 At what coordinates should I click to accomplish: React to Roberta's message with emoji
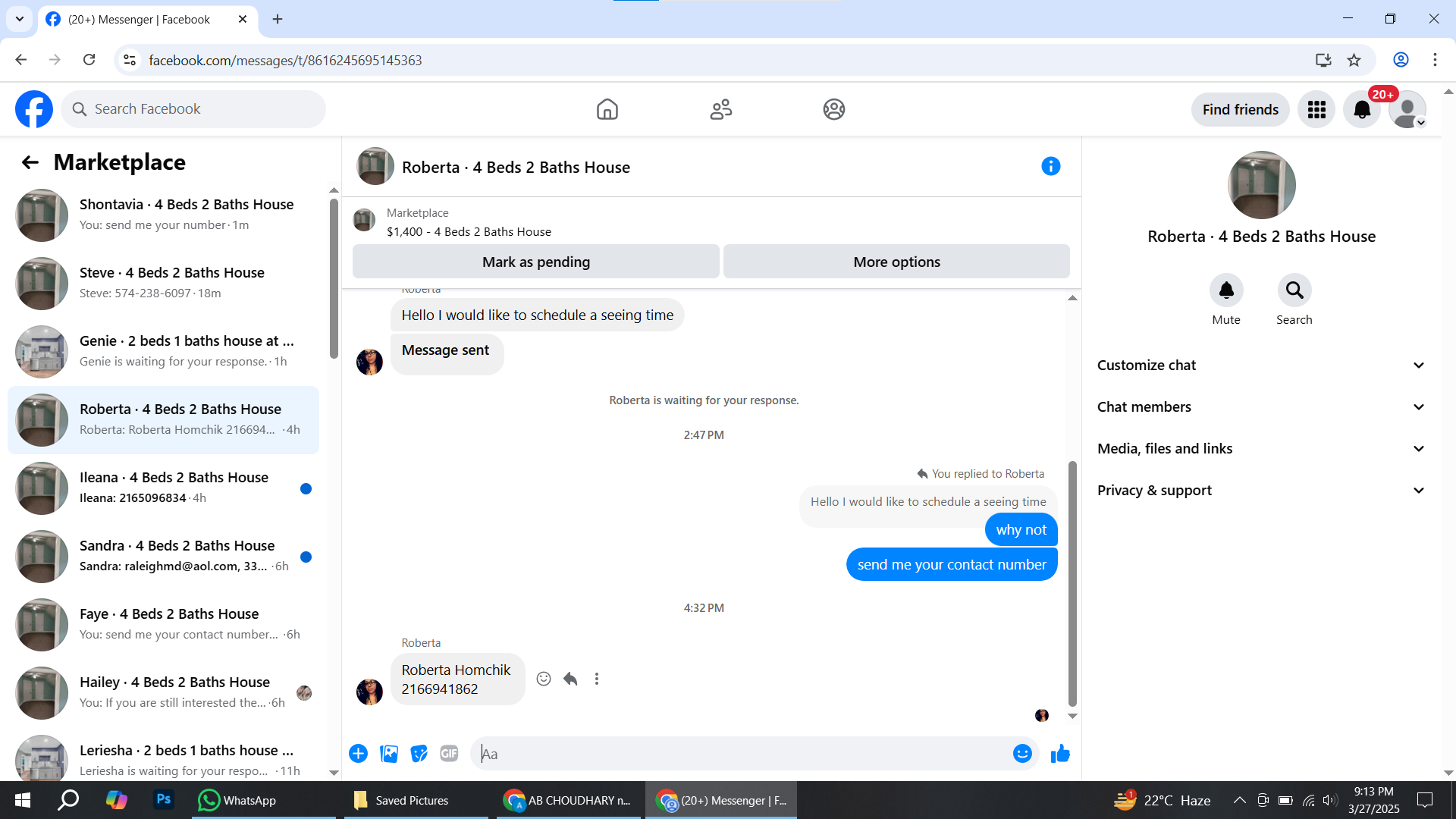(x=544, y=679)
